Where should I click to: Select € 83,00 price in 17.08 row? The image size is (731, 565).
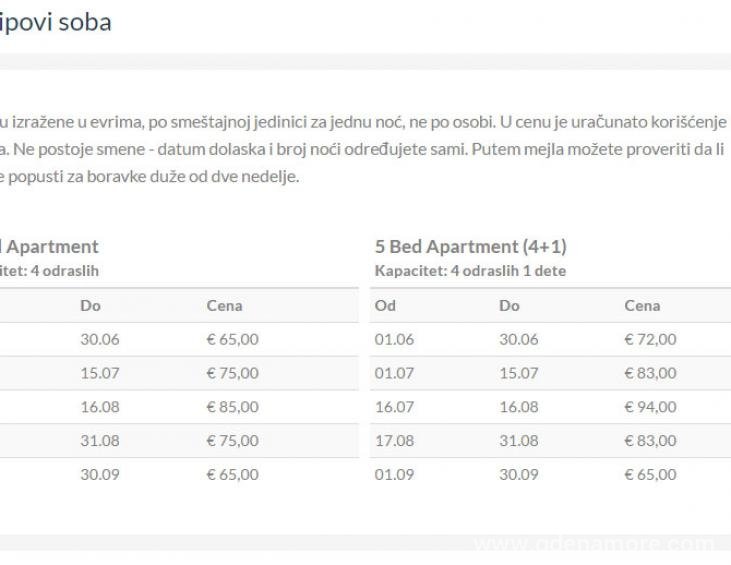650,441
